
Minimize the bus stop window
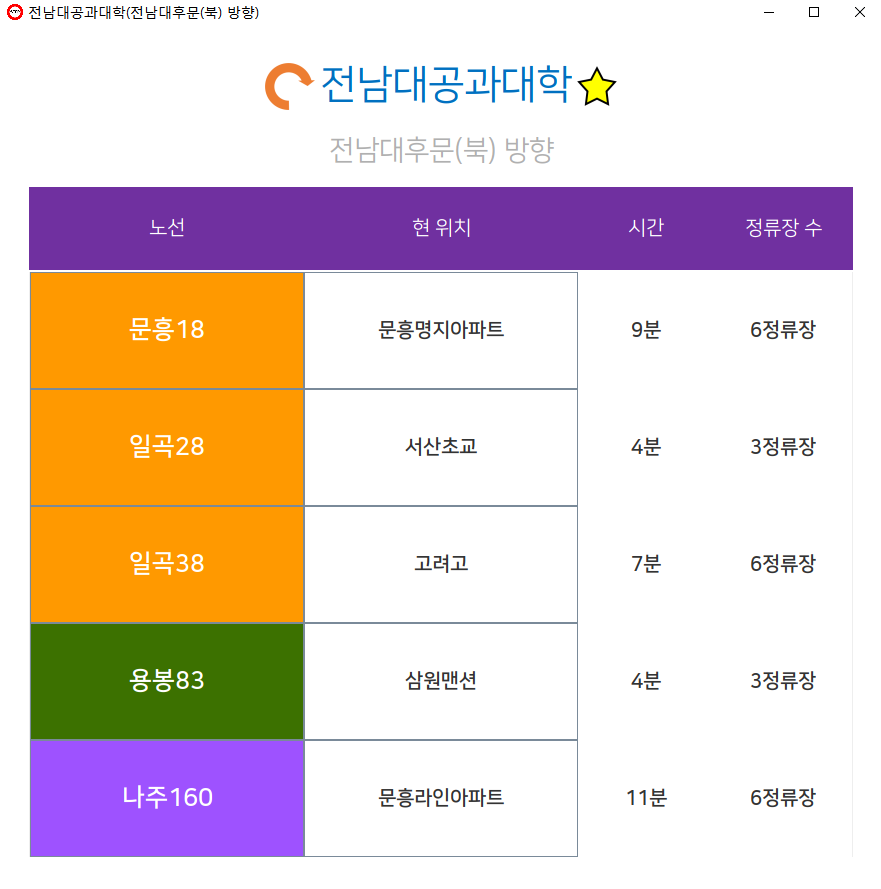tap(769, 12)
